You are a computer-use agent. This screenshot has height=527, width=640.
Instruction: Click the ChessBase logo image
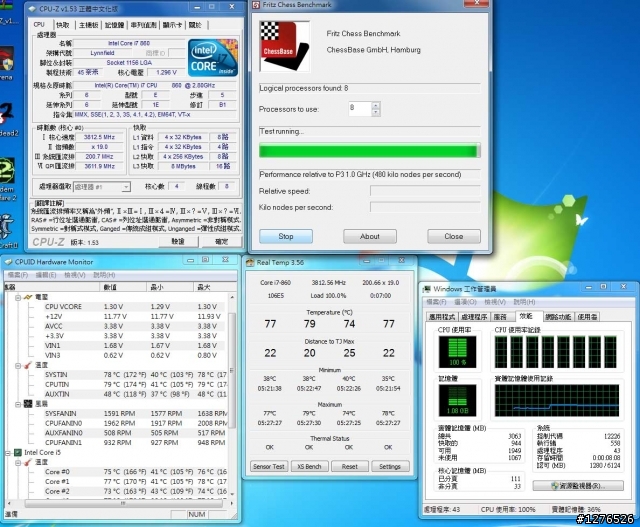[284, 47]
